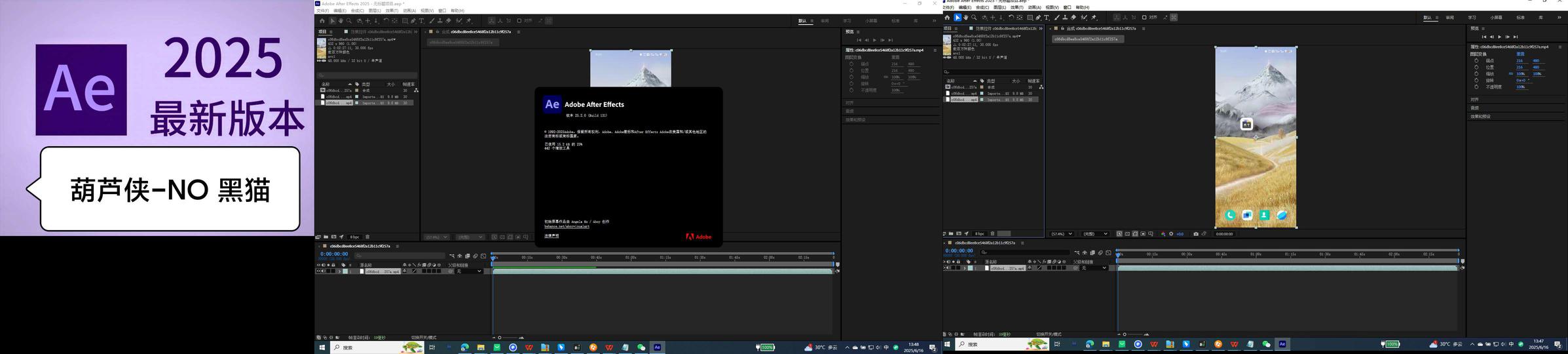
Task: Switch to 学习 workspace tab in right window
Action: tap(1472, 18)
